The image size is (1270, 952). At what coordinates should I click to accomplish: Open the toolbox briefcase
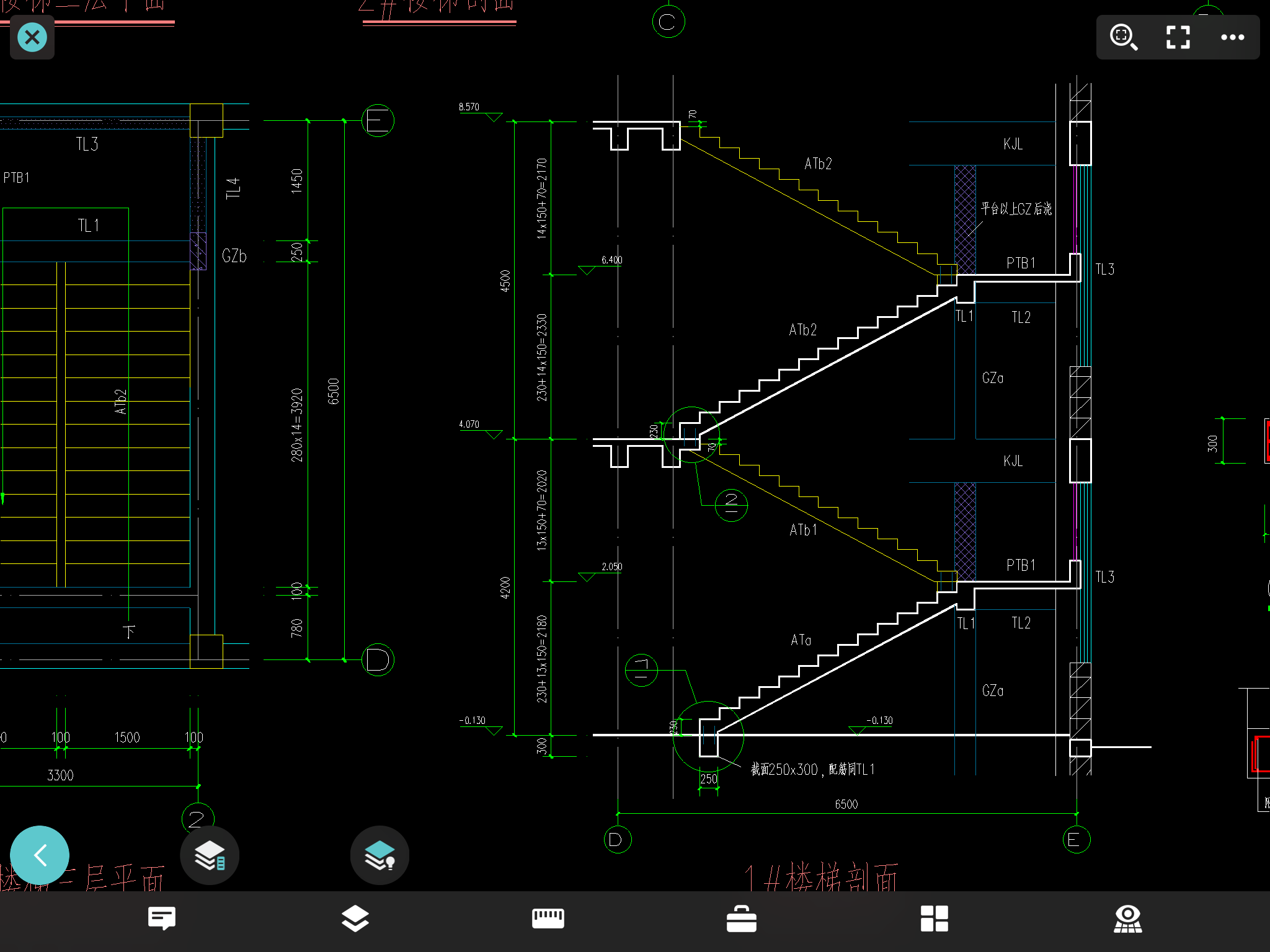742,919
